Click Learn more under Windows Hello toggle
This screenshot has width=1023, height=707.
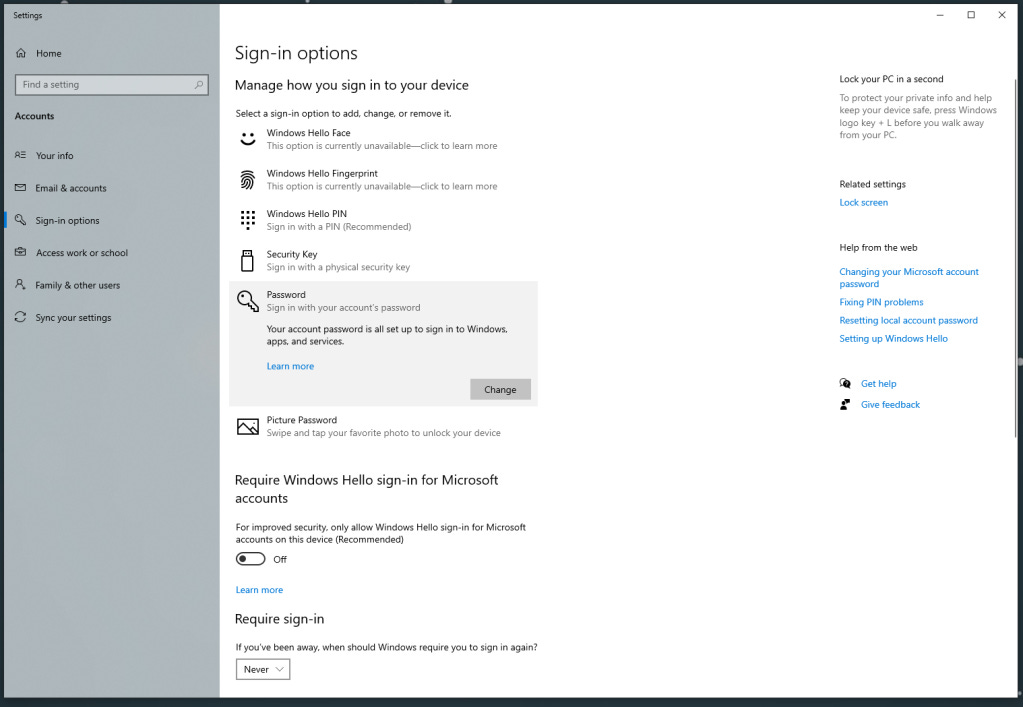pyautogui.click(x=259, y=590)
